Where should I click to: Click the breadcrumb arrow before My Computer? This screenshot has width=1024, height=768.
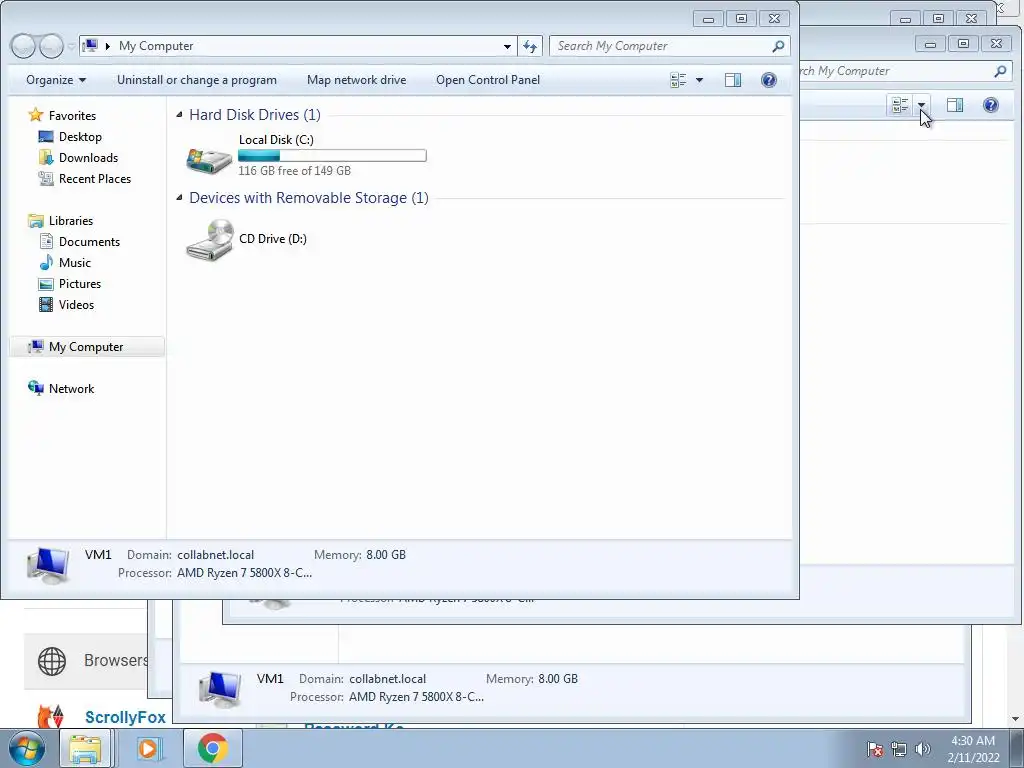pos(108,46)
